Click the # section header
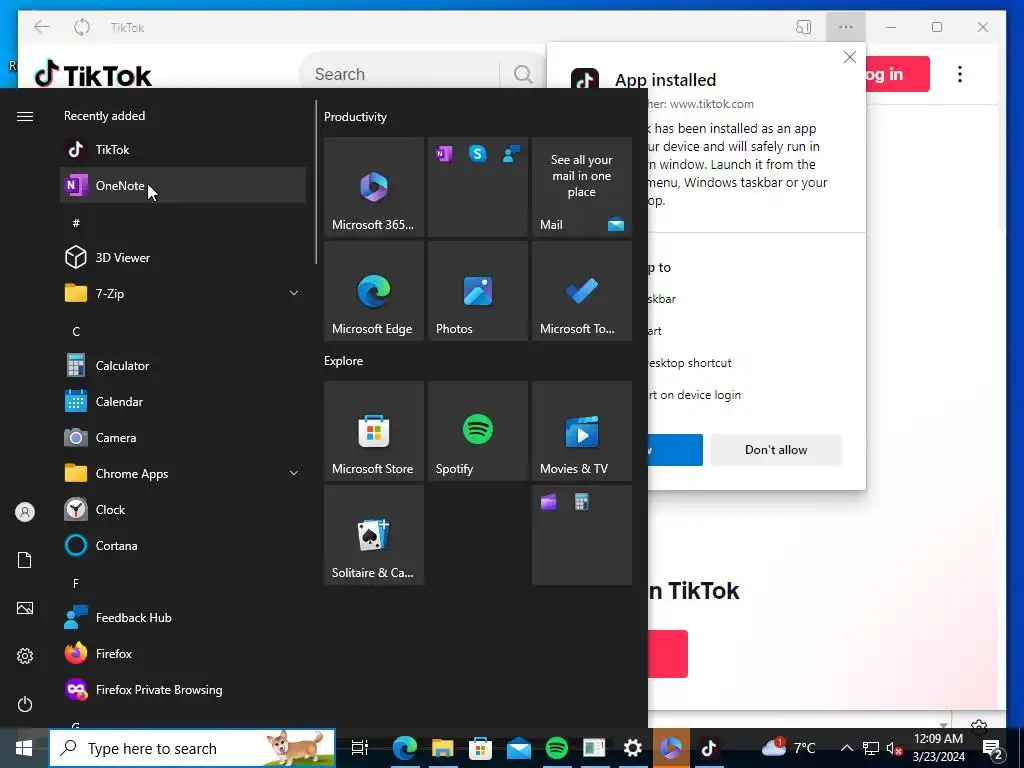This screenshot has height=768, width=1024. (x=76, y=223)
